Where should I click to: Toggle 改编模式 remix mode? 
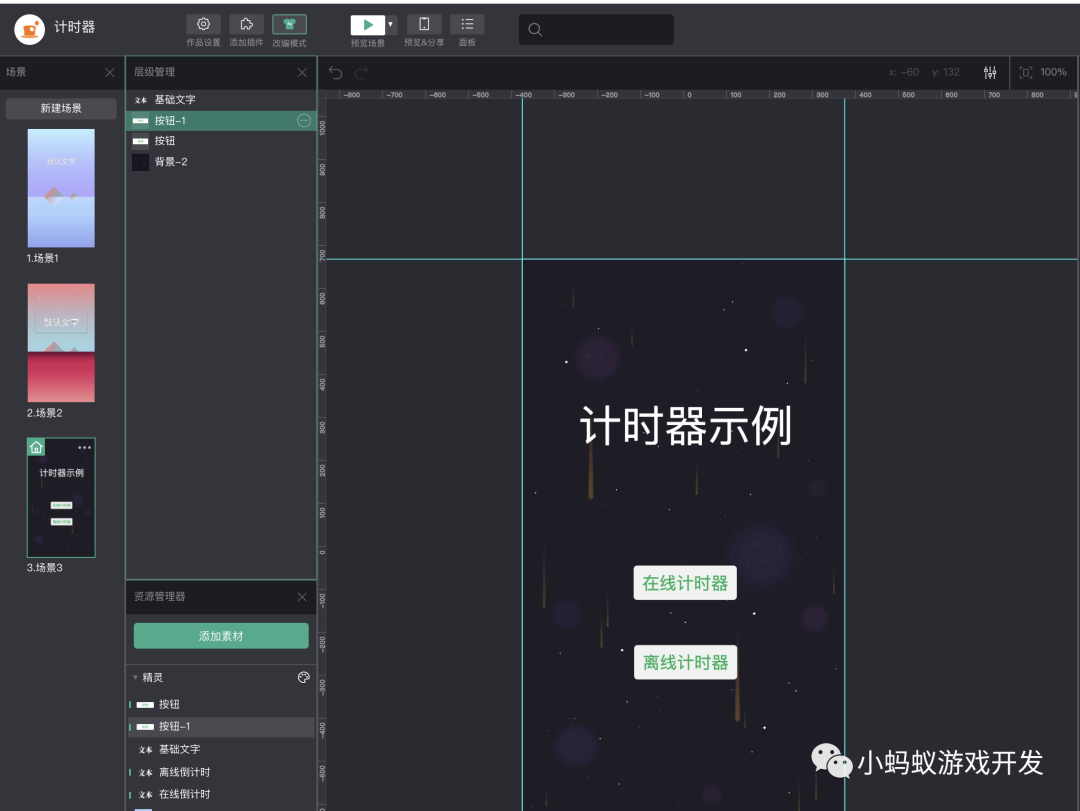[289, 25]
